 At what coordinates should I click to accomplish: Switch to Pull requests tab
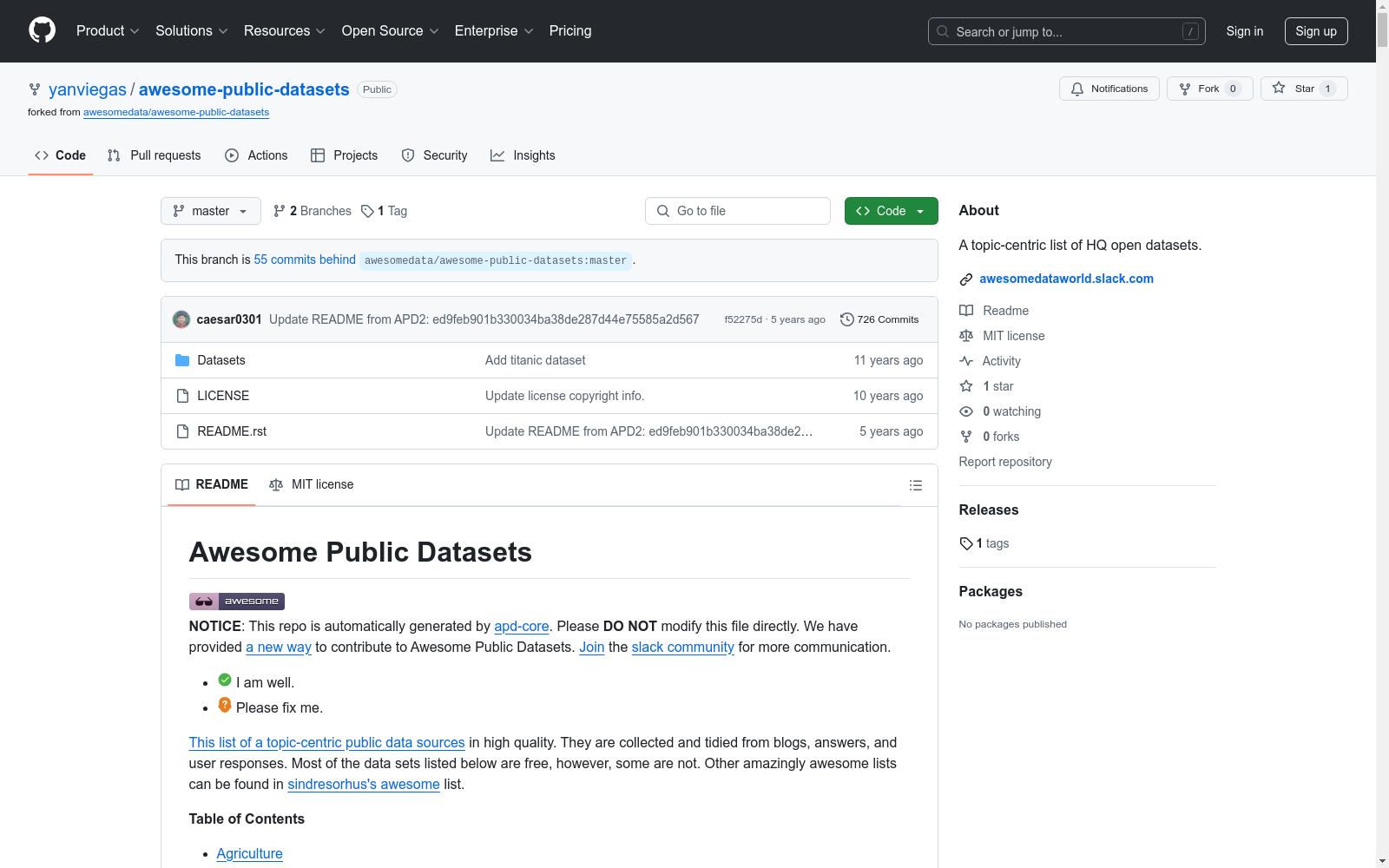(x=154, y=155)
